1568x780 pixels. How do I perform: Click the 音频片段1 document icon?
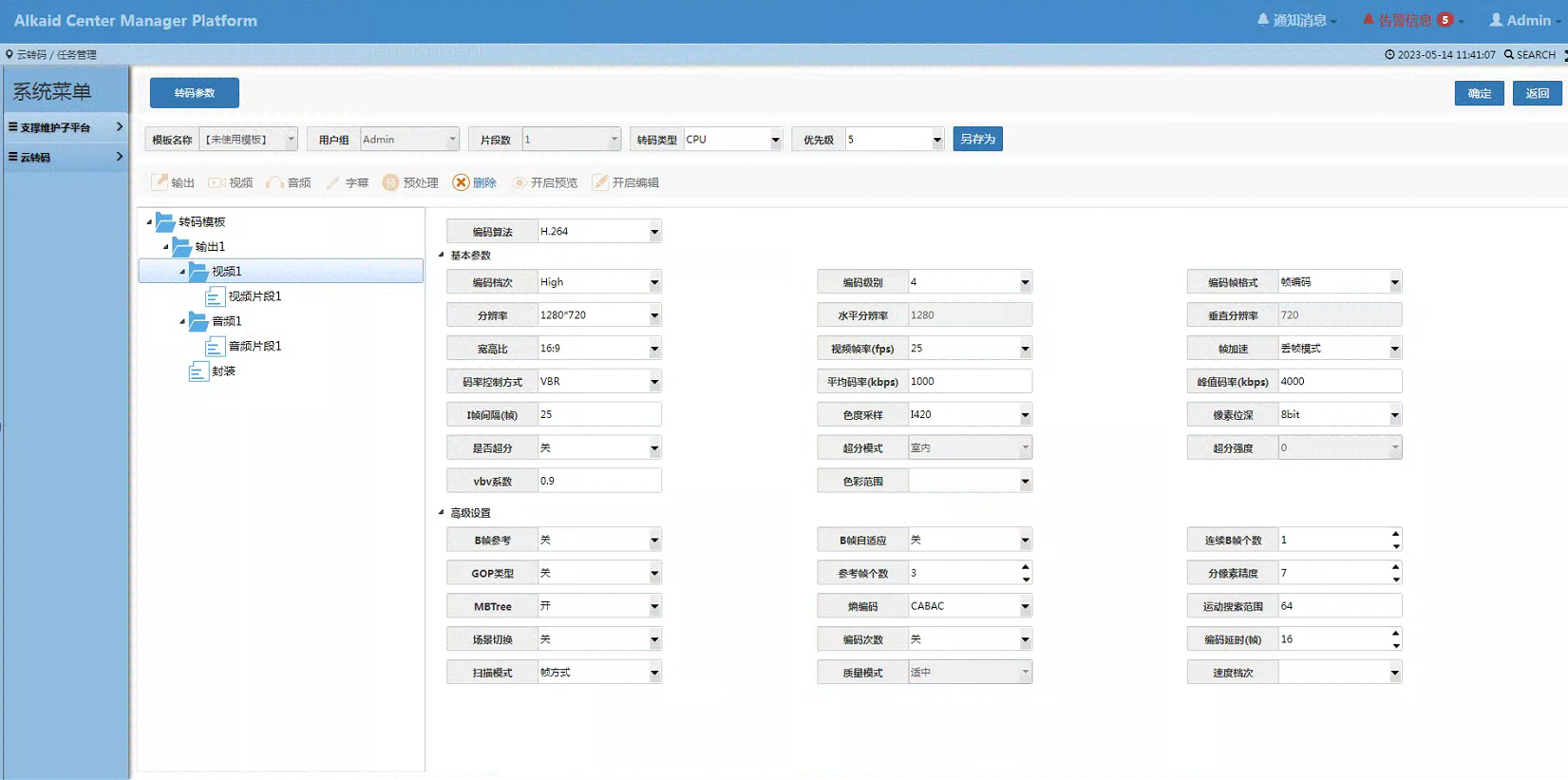point(215,346)
